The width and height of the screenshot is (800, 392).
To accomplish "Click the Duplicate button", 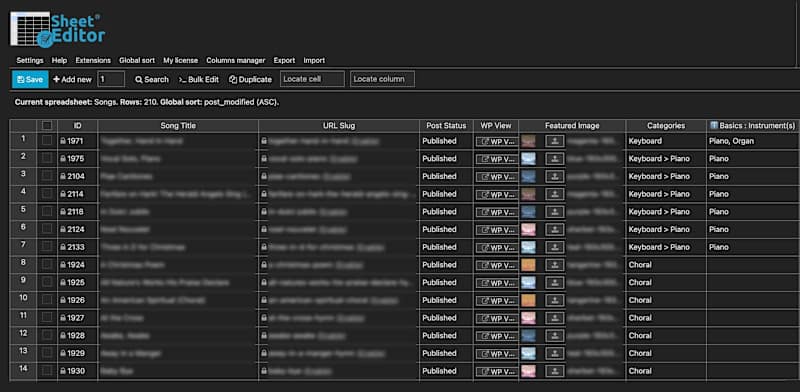I will [x=251, y=80].
